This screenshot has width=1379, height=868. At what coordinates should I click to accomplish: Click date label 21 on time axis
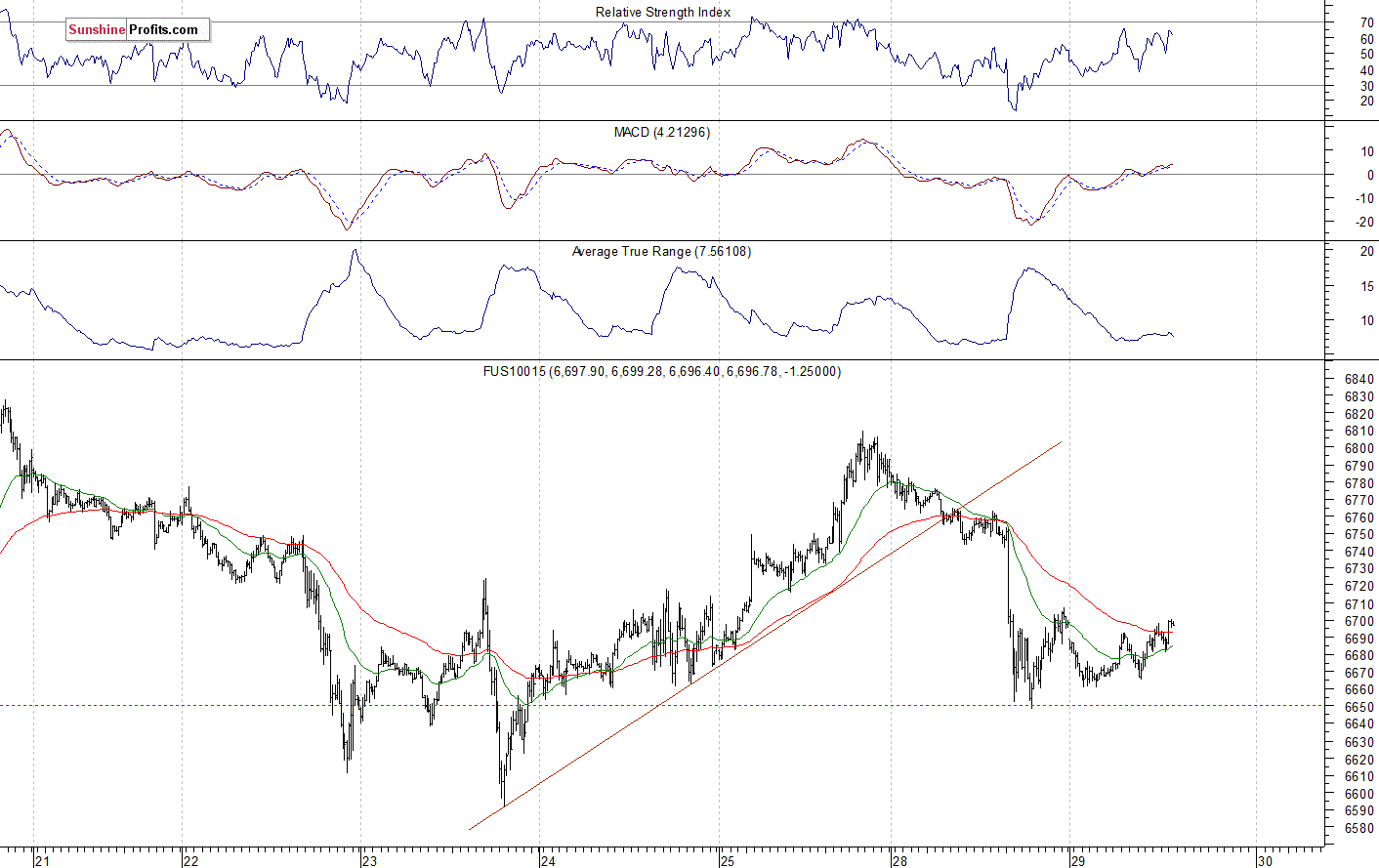tap(42, 860)
